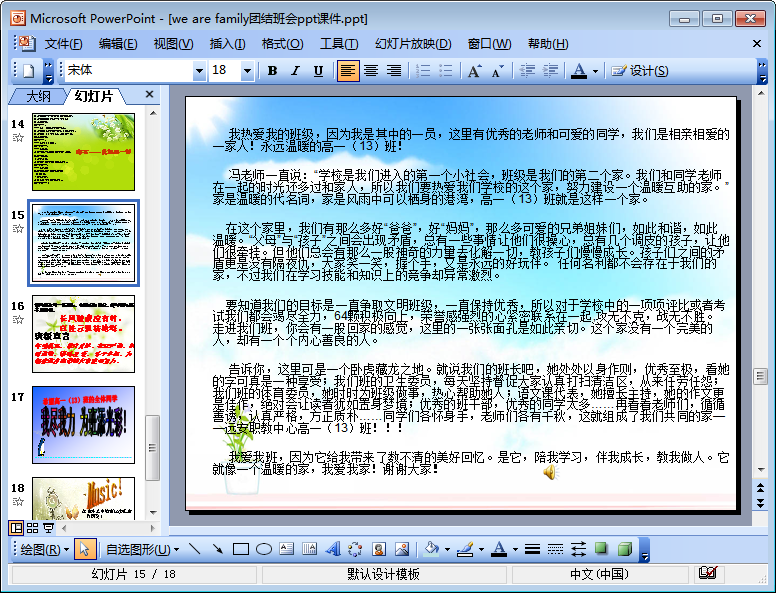Screen dimensions: 776x593
Task: Click Increase Font Size icon
Action: [475, 71]
